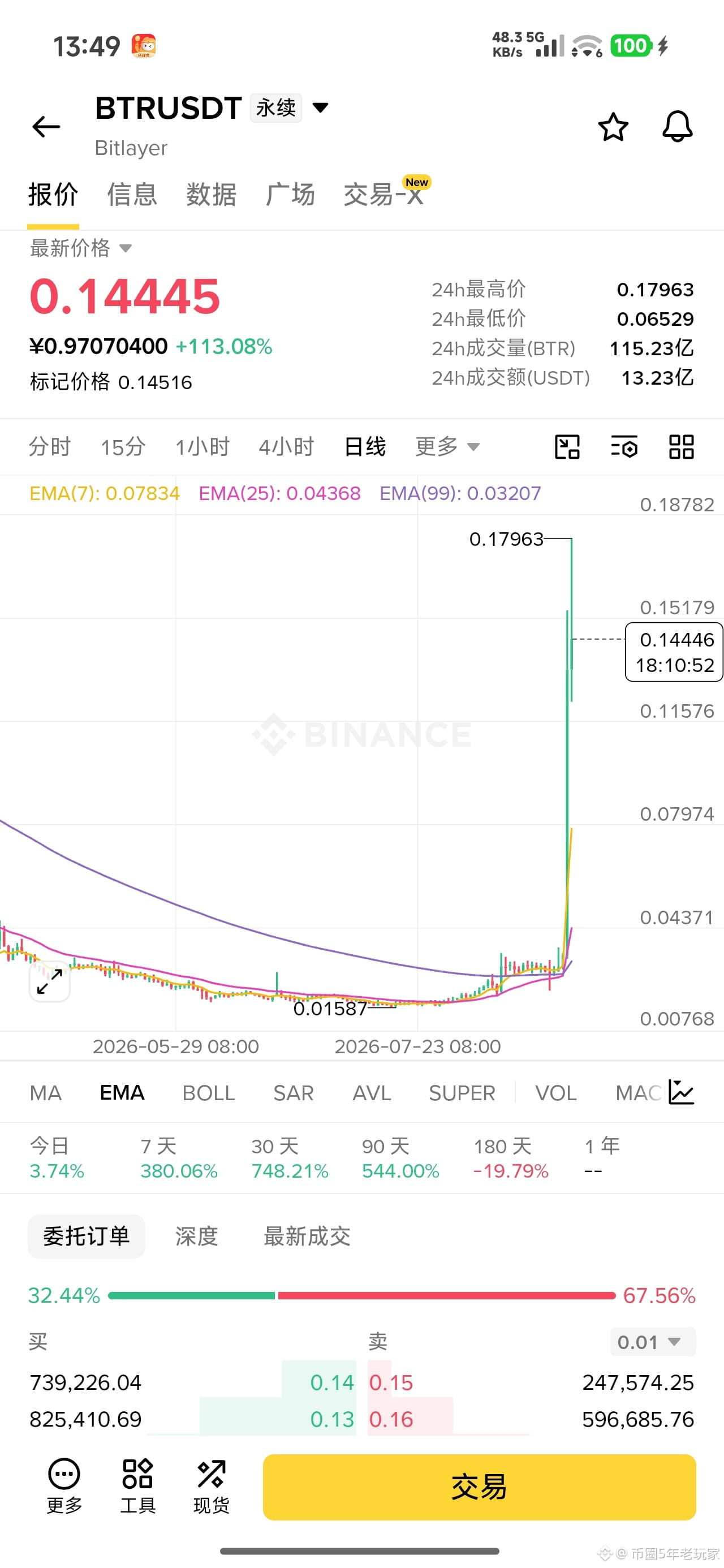Show the 深度 depth tab
The width and height of the screenshot is (724, 1568).
point(197,1235)
